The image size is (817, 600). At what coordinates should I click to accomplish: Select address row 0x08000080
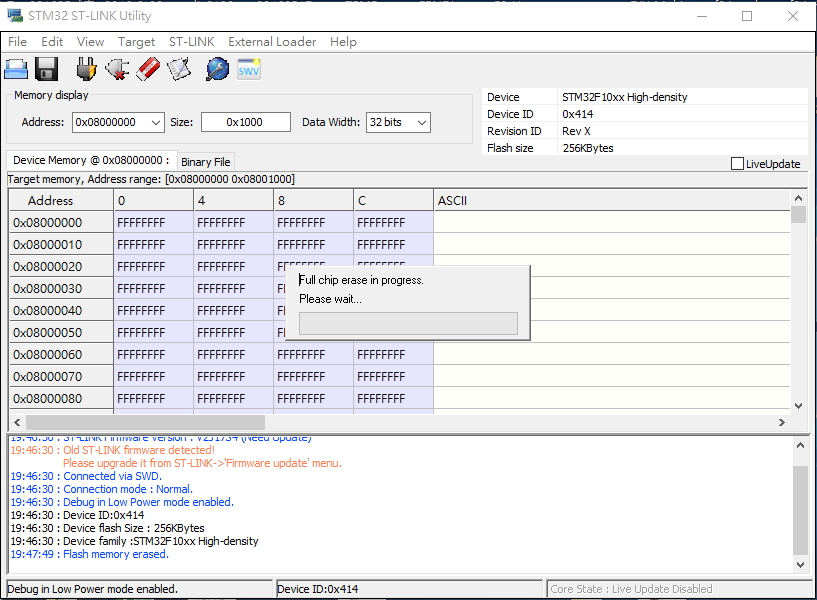[x=61, y=399]
